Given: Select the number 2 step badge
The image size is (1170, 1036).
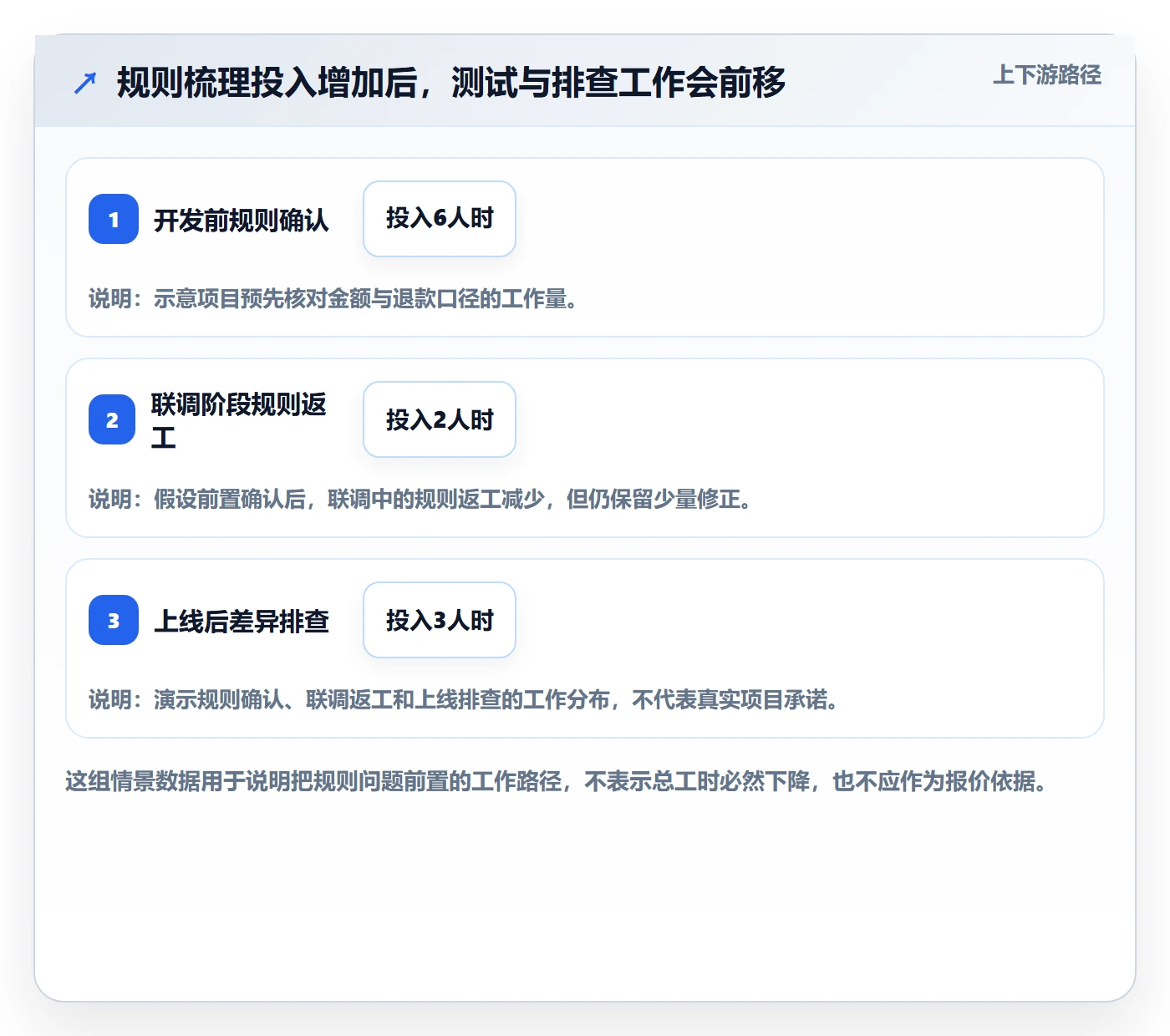Looking at the screenshot, I should [112, 419].
